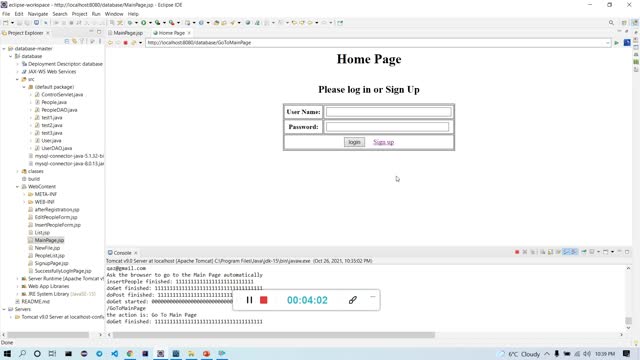Open Task View on taskbar
The height and width of the screenshot is (360, 640).
pyautogui.click(x=52, y=353)
